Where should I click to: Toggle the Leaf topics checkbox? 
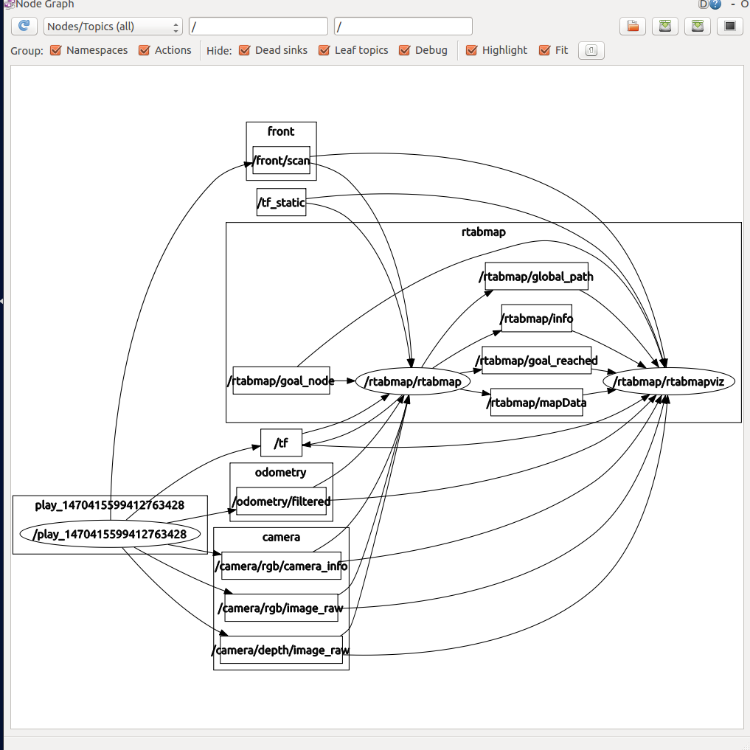325,50
